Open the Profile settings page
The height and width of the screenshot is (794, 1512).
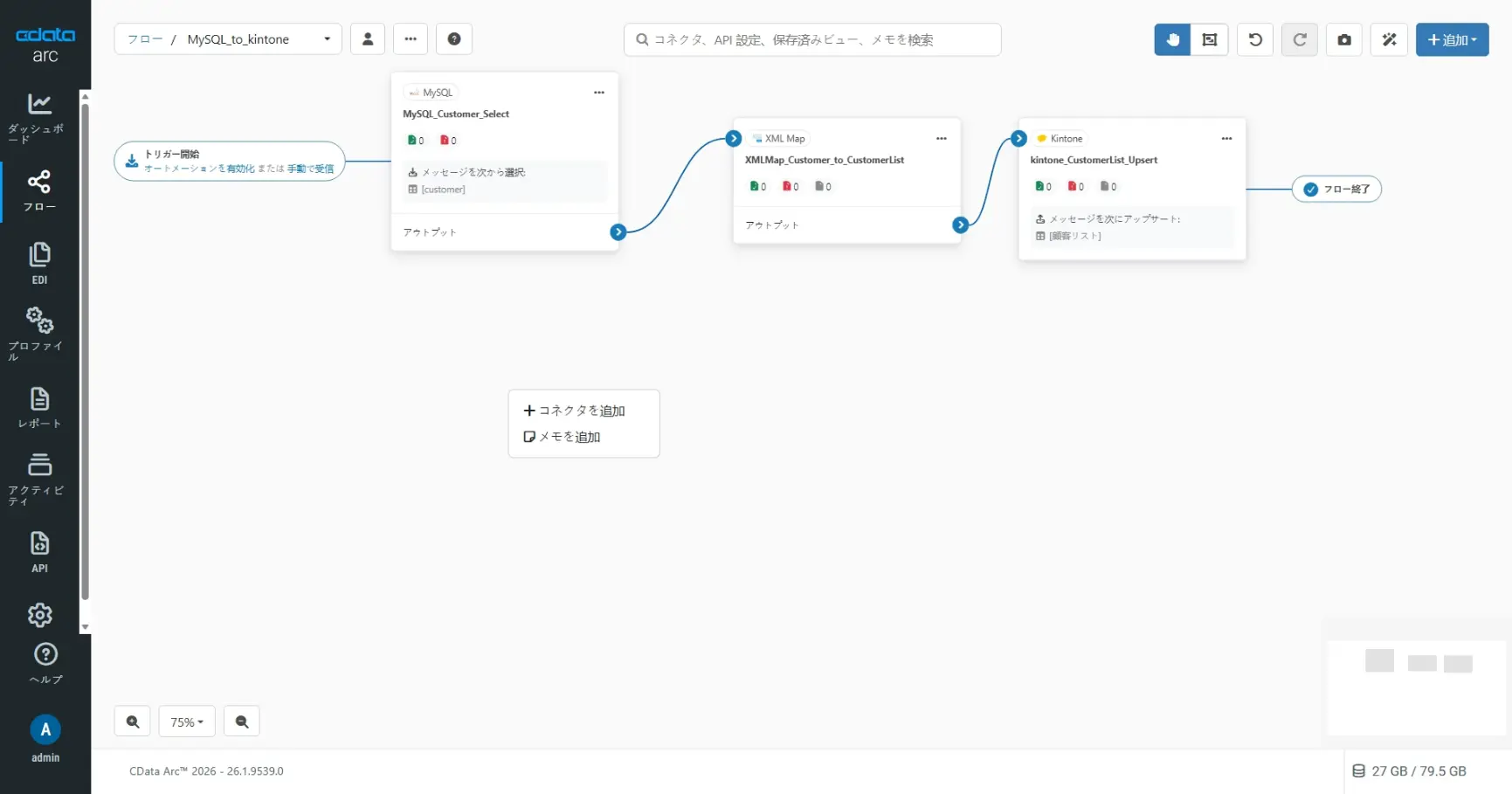(x=39, y=333)
